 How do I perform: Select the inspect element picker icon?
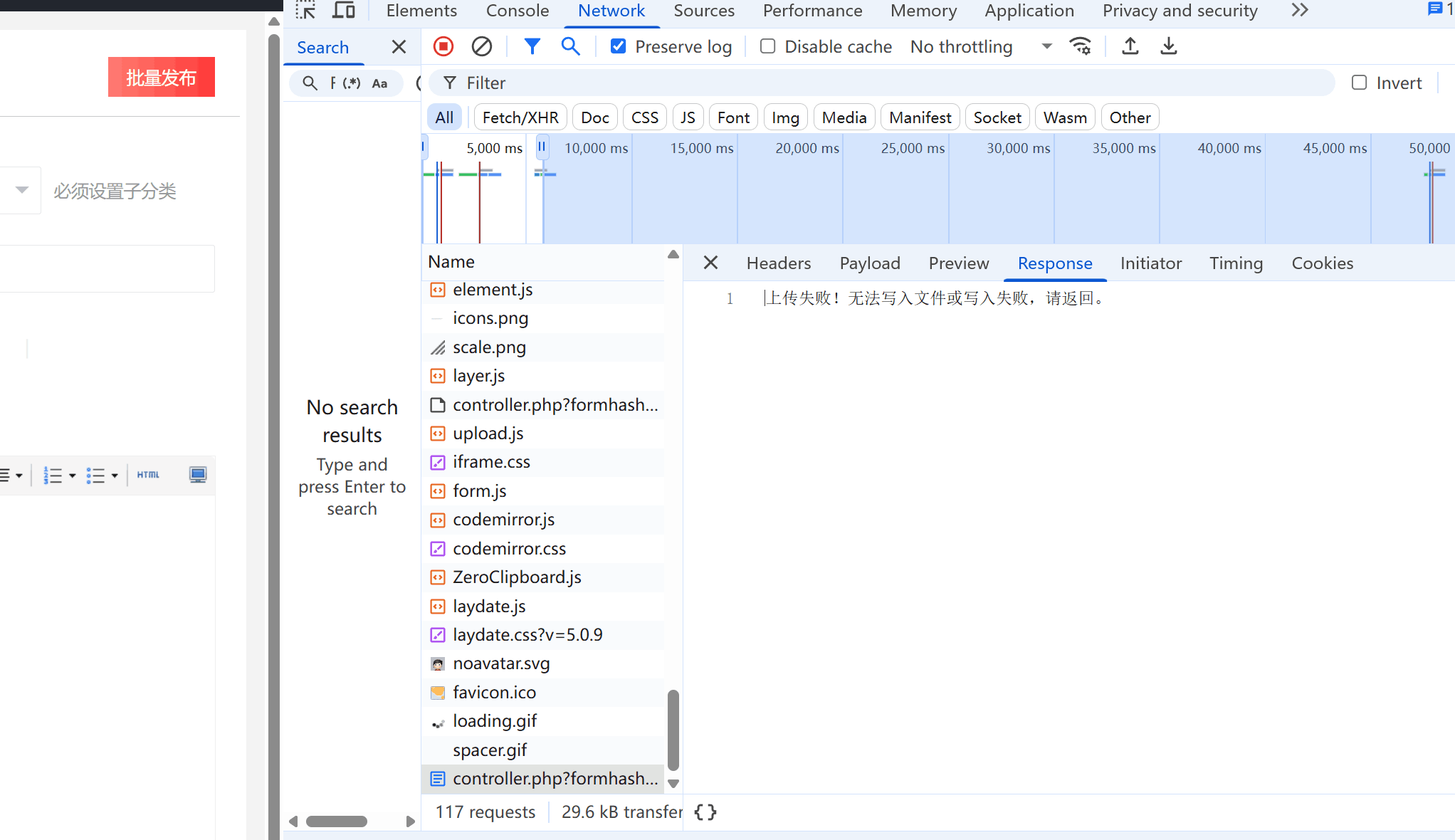click(305, 11)
